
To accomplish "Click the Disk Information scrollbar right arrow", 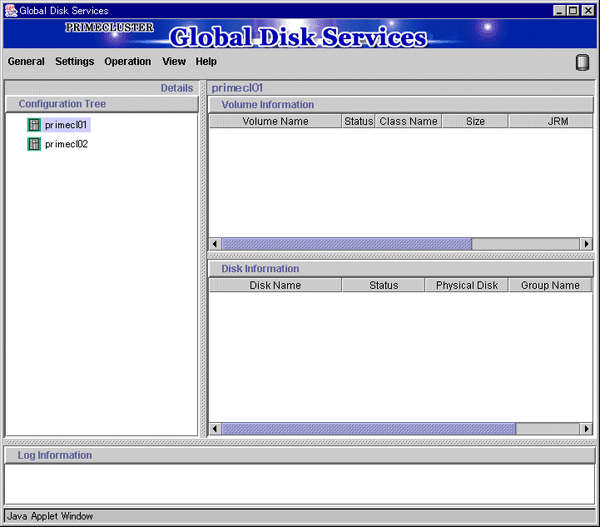I will (x=586, y=429).
